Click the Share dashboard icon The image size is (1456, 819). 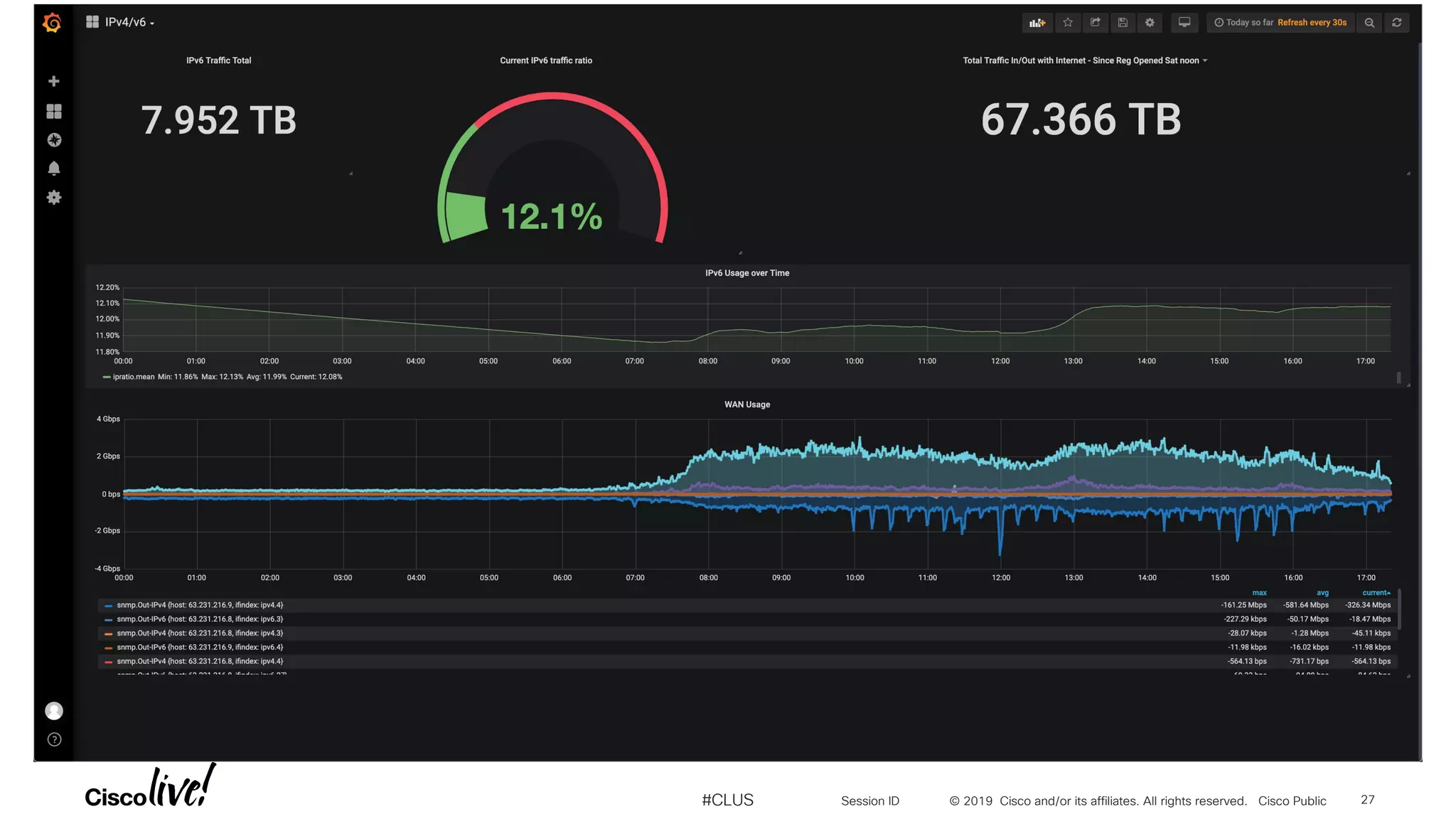pyautogui.click(x=1096, y=23)
